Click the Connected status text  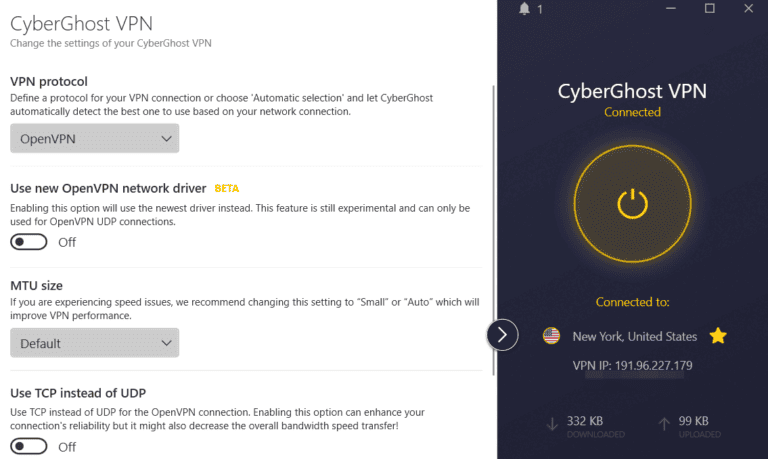tap(632, 113)
